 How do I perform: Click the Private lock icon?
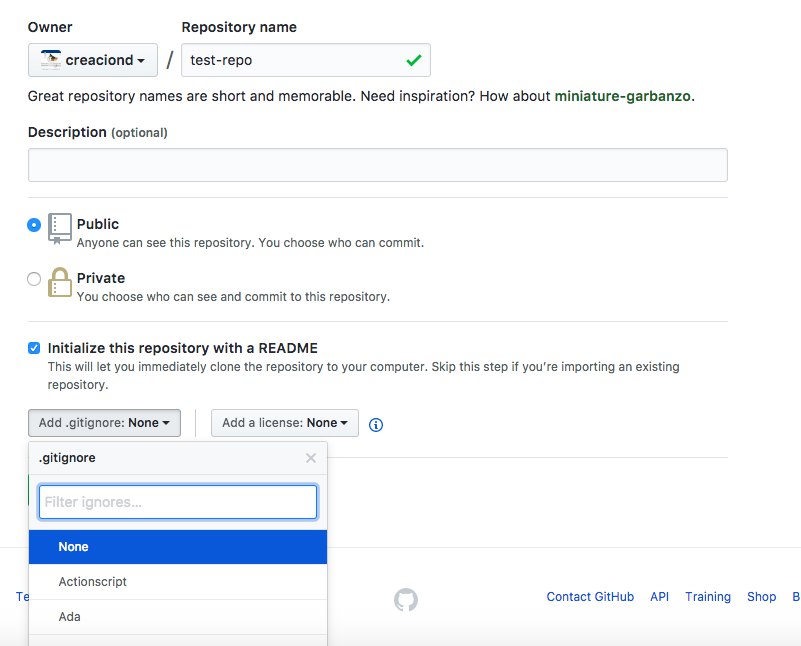(x=60, y=282)
